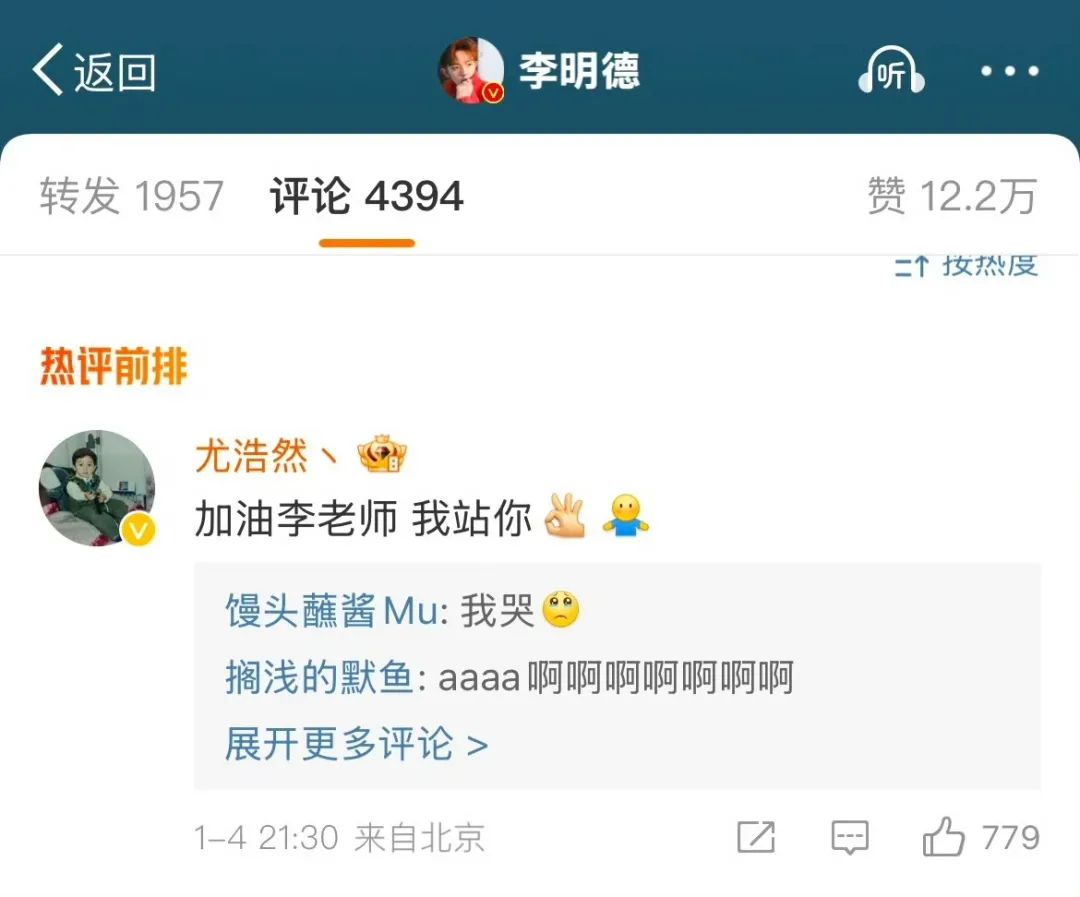Open the listen headphone icon
Viewport: 1080px width, 897px height.
pyautogui.click(x=891, y=70)
